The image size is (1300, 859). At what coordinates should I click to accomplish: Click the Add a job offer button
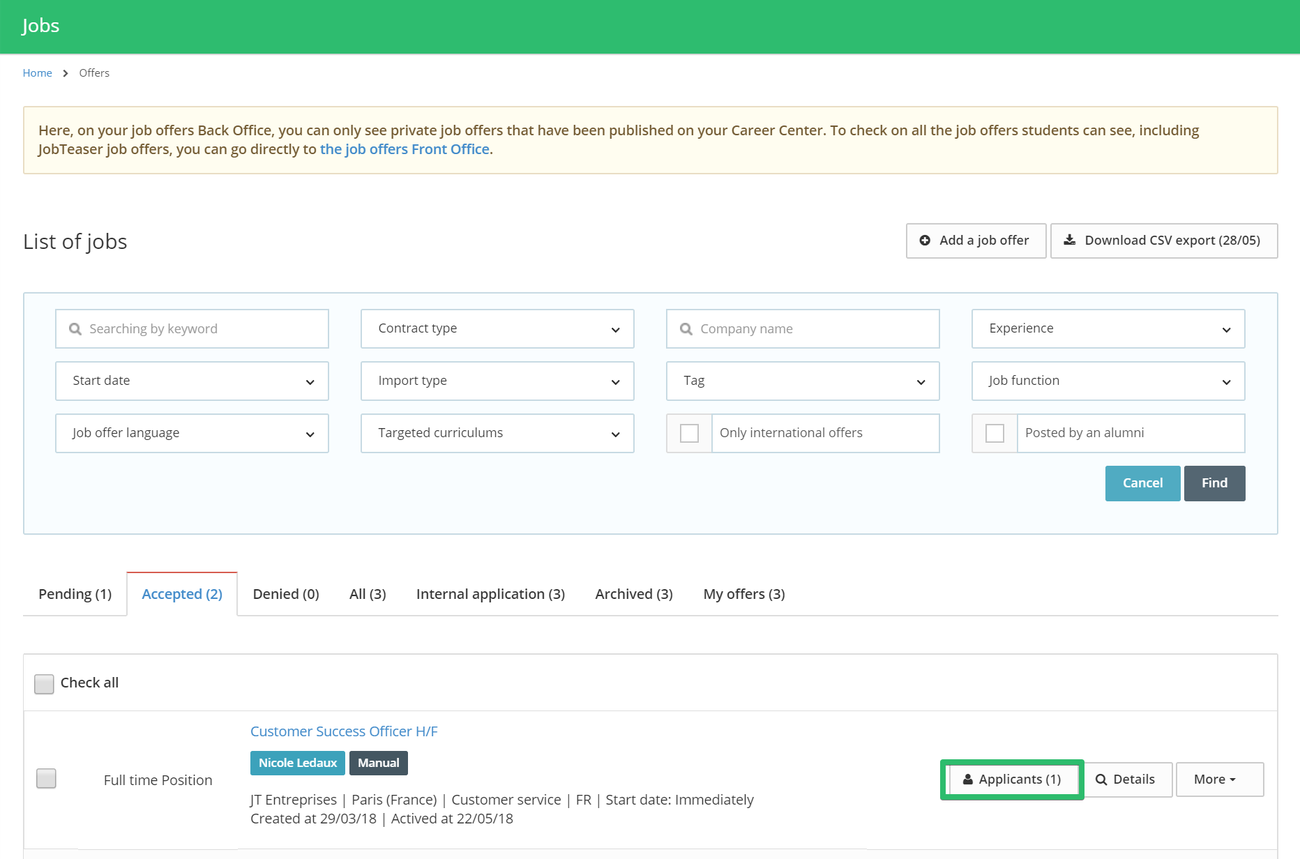(976, 241)
